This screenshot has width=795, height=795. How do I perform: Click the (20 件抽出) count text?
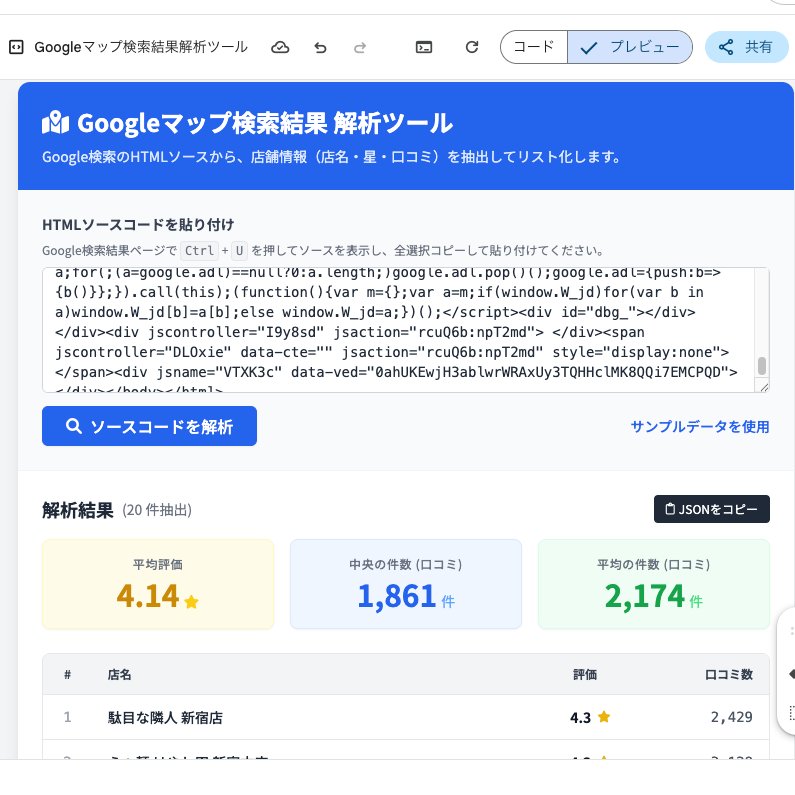(x=157, y=510)
